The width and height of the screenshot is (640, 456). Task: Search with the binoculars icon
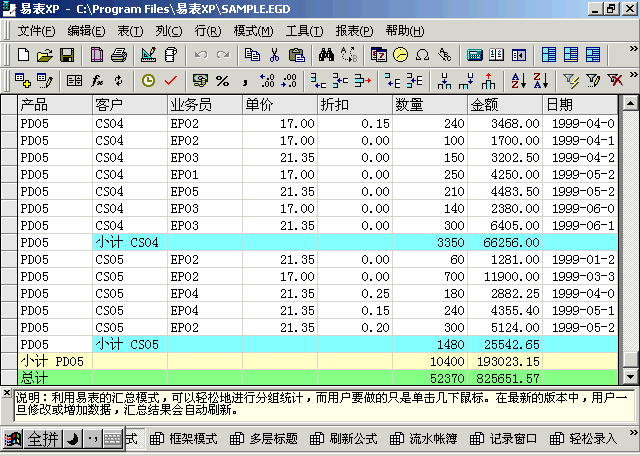[x=327, y=55]
